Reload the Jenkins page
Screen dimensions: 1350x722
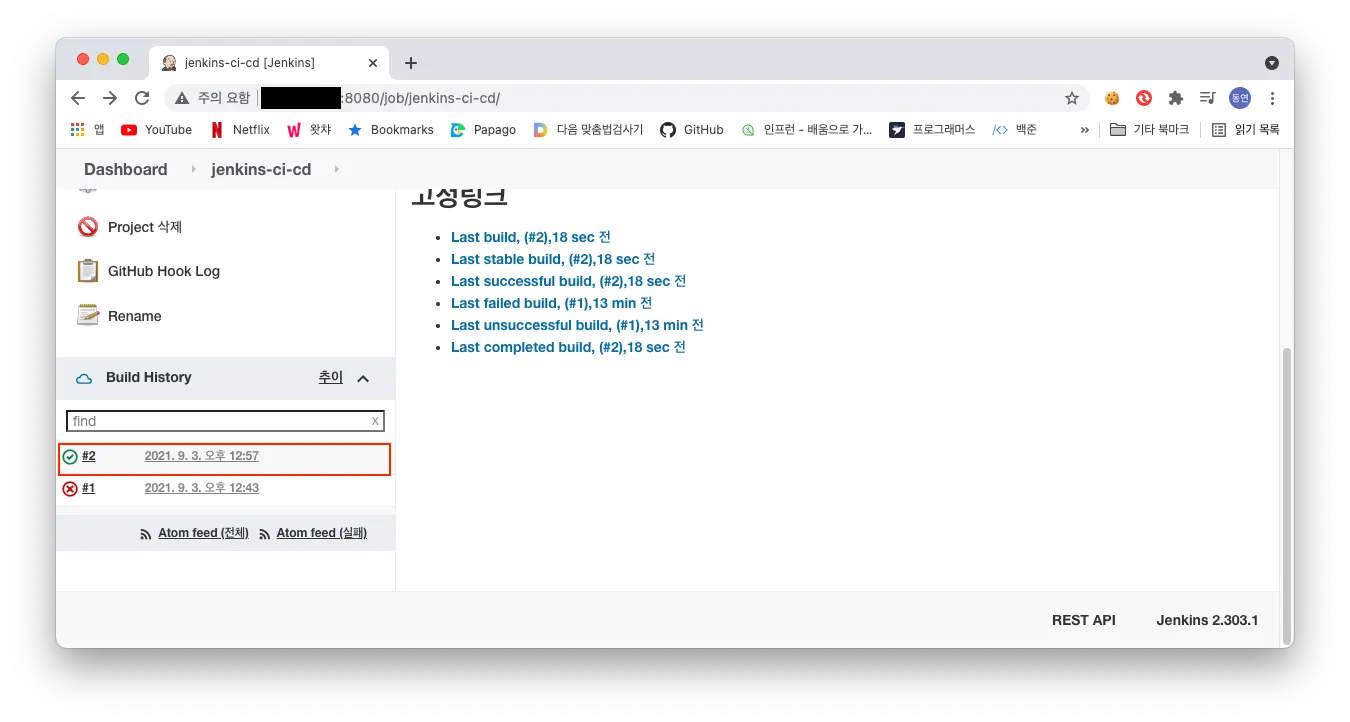(x=142, y=98)
